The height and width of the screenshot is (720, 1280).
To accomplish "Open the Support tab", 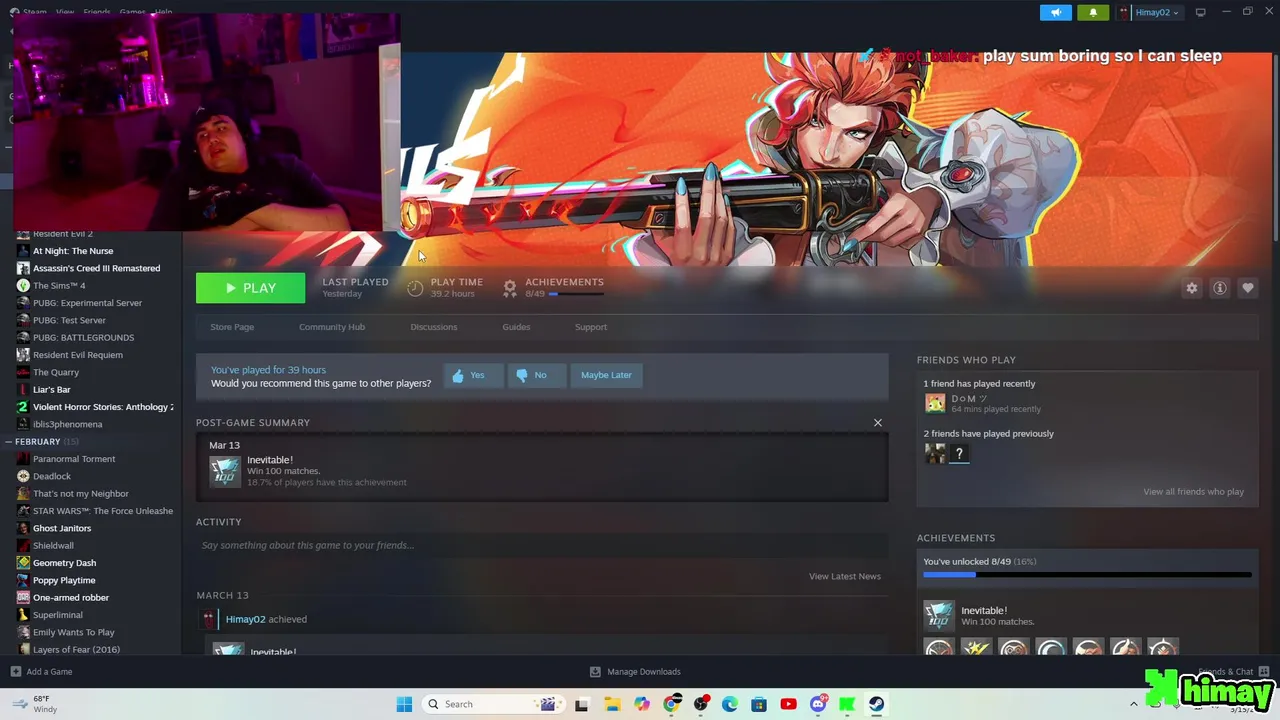I will (x=591, y=327).
